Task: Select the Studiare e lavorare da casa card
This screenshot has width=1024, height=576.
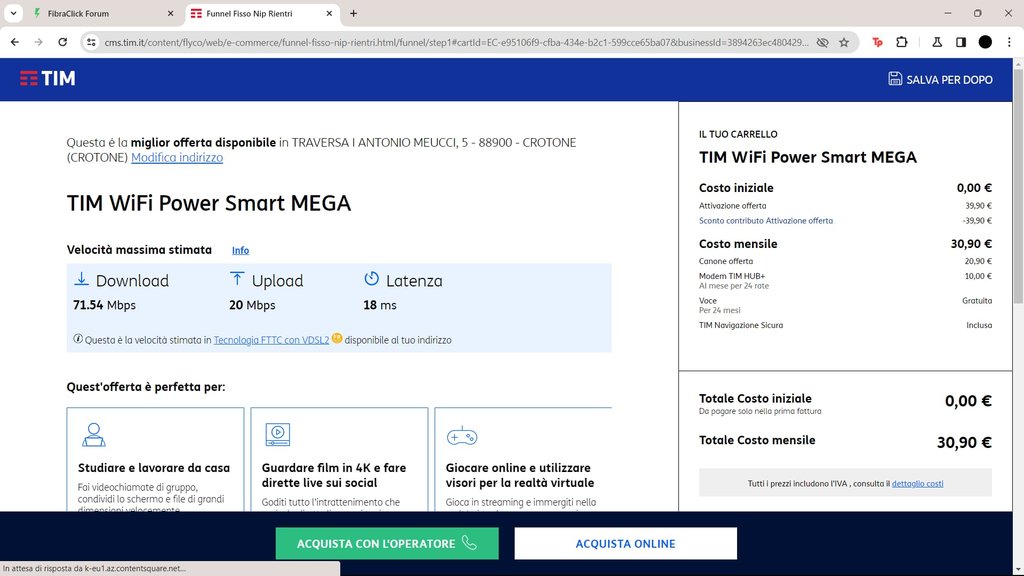Action: click(x=155, y=460)
